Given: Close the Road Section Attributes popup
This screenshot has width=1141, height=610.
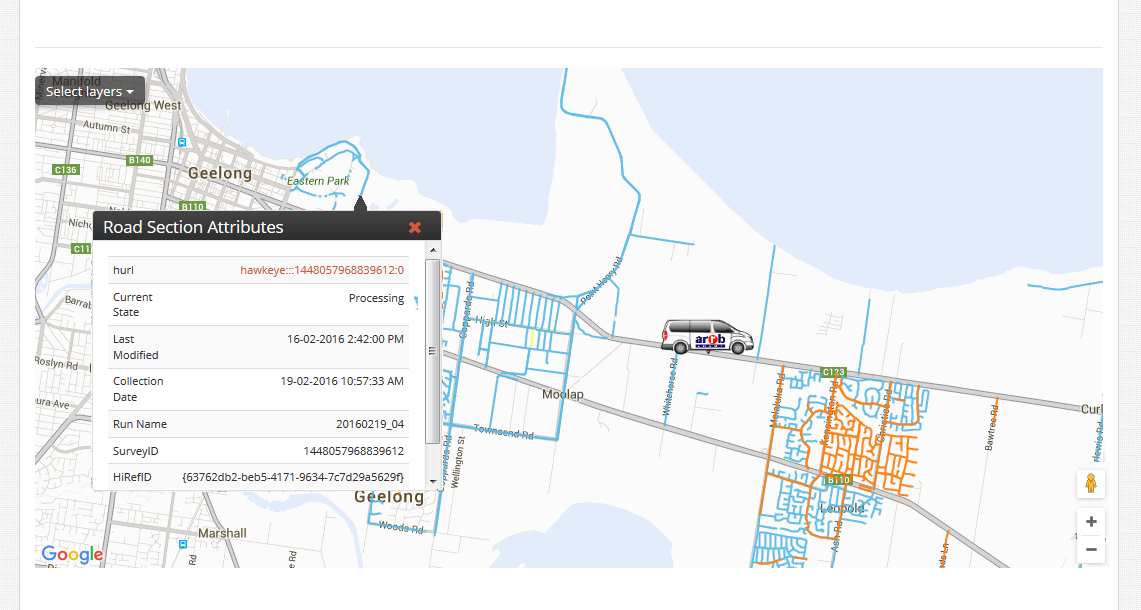Looking at the screenshot, I should [x=415, y=227].
